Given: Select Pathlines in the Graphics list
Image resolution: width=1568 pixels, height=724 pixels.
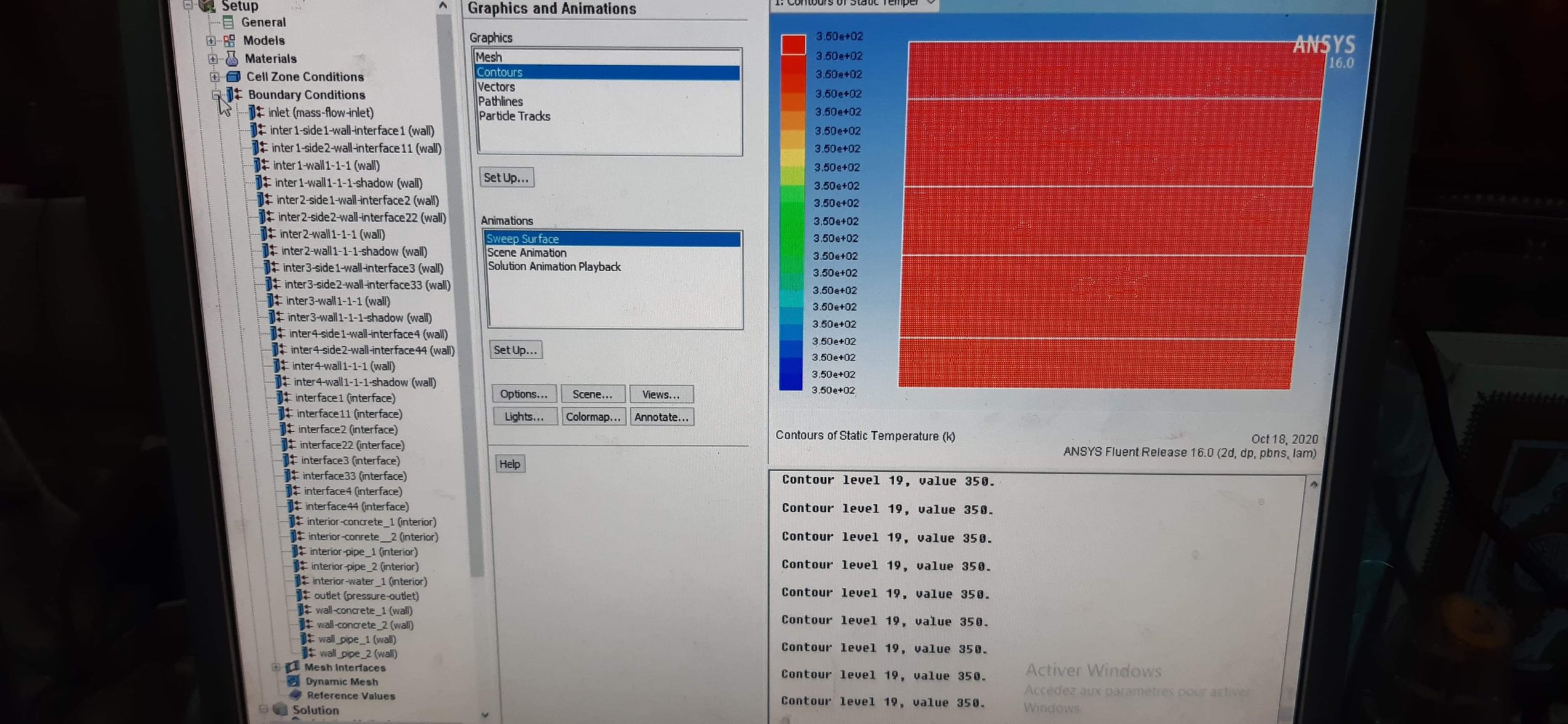Looking at the screenshot, I should pos(608,102).
